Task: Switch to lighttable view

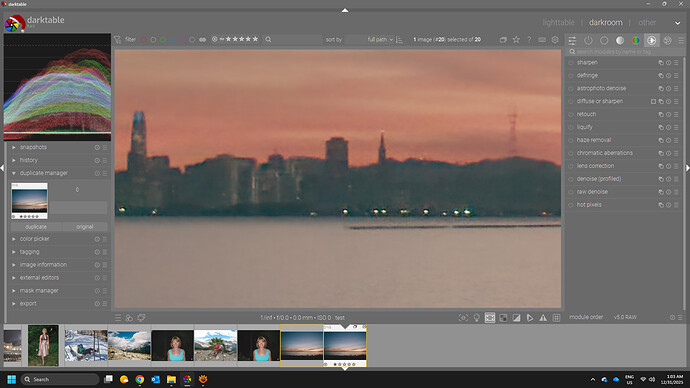Action: point(558,22)
